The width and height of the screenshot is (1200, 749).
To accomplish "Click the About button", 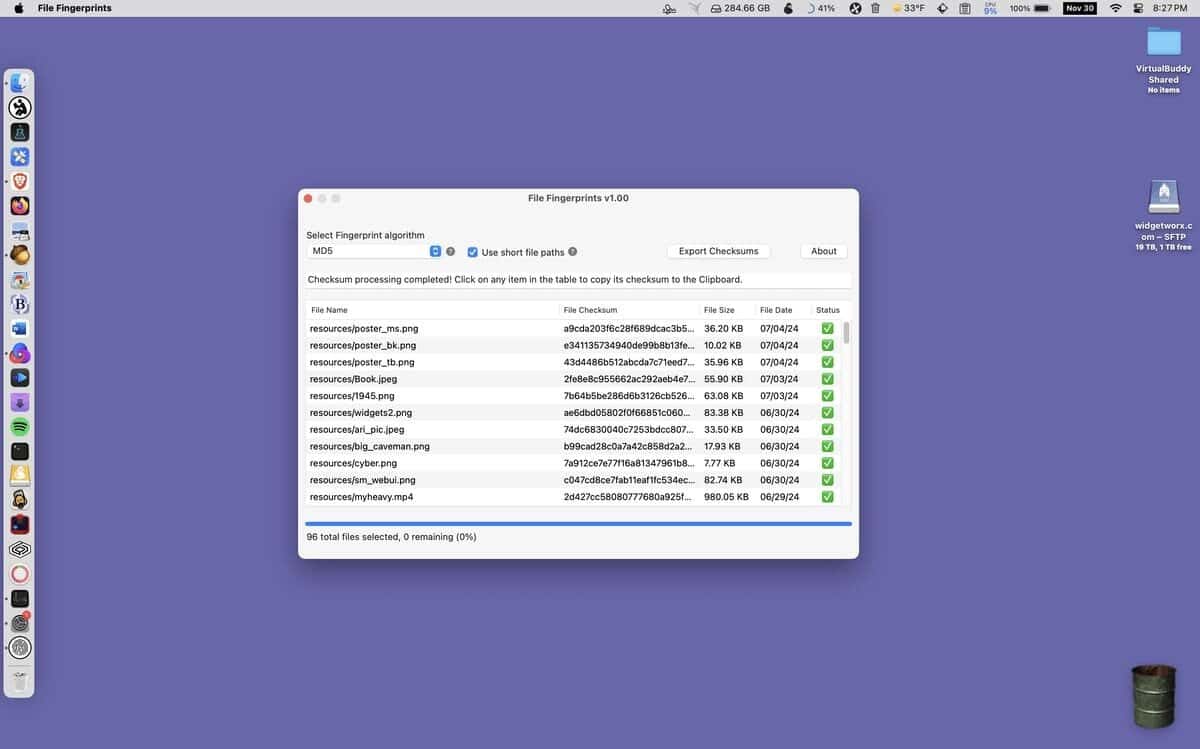I will 824,251.
